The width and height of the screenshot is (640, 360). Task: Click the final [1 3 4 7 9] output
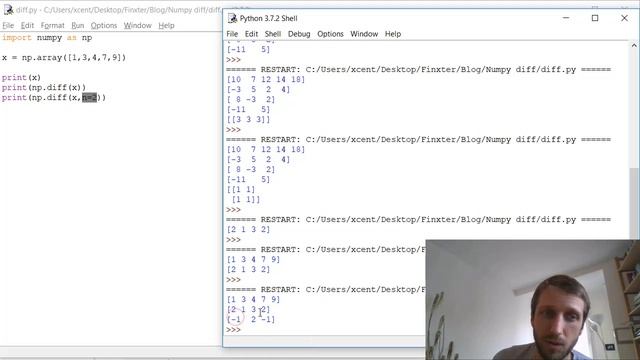(253, 299)
